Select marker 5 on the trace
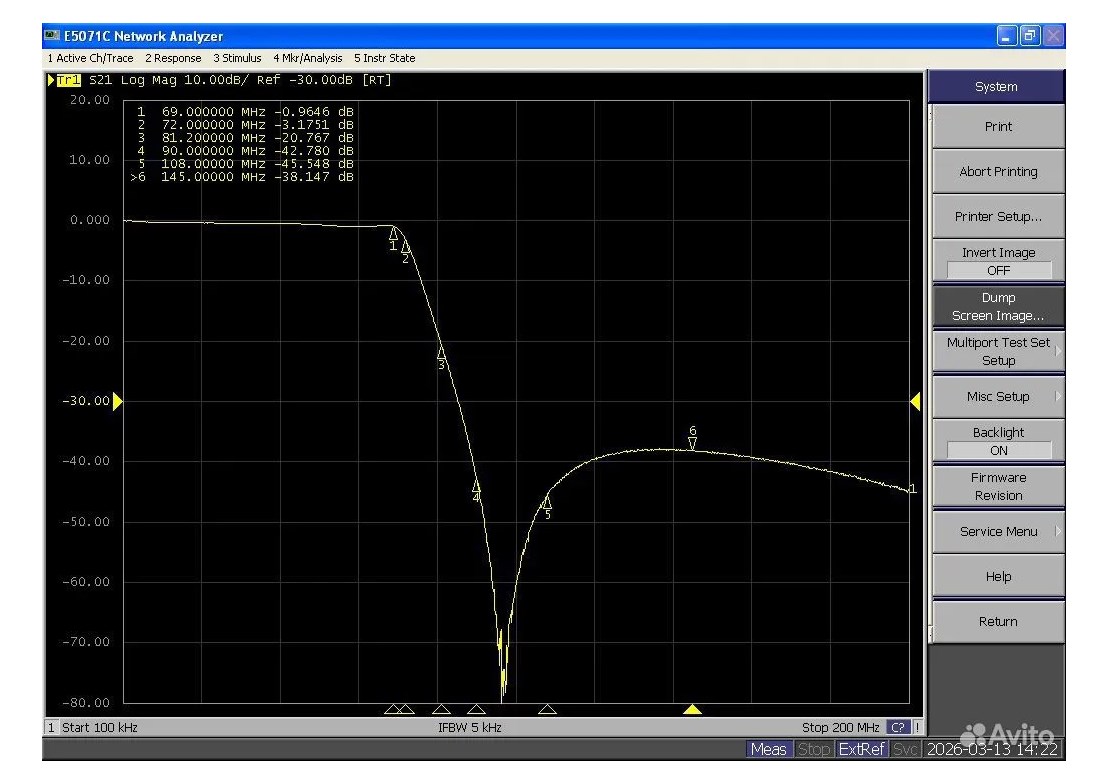The image size is (1095, 779). (546, 501)
